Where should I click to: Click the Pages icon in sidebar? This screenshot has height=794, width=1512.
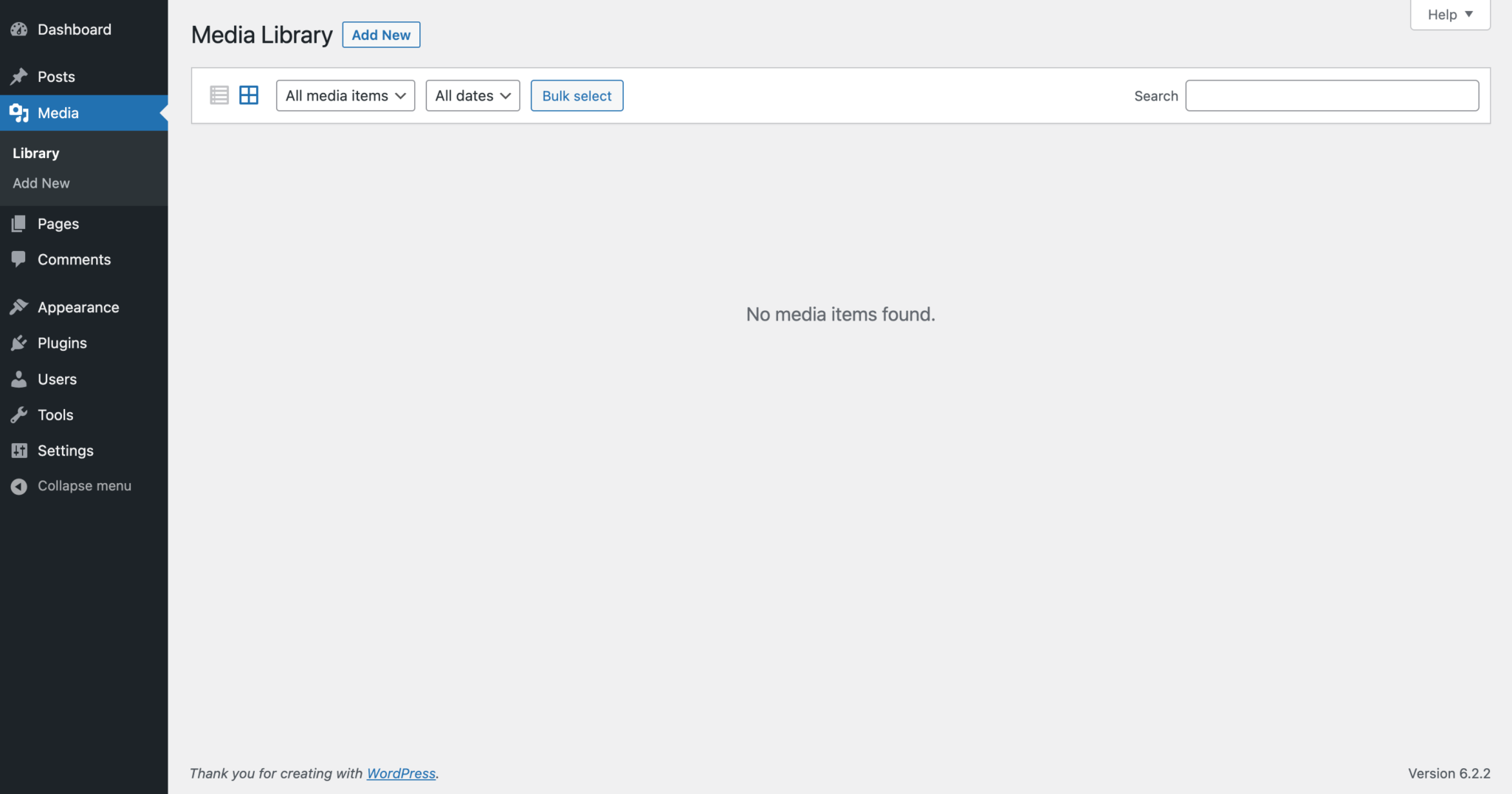coord(19,224)
